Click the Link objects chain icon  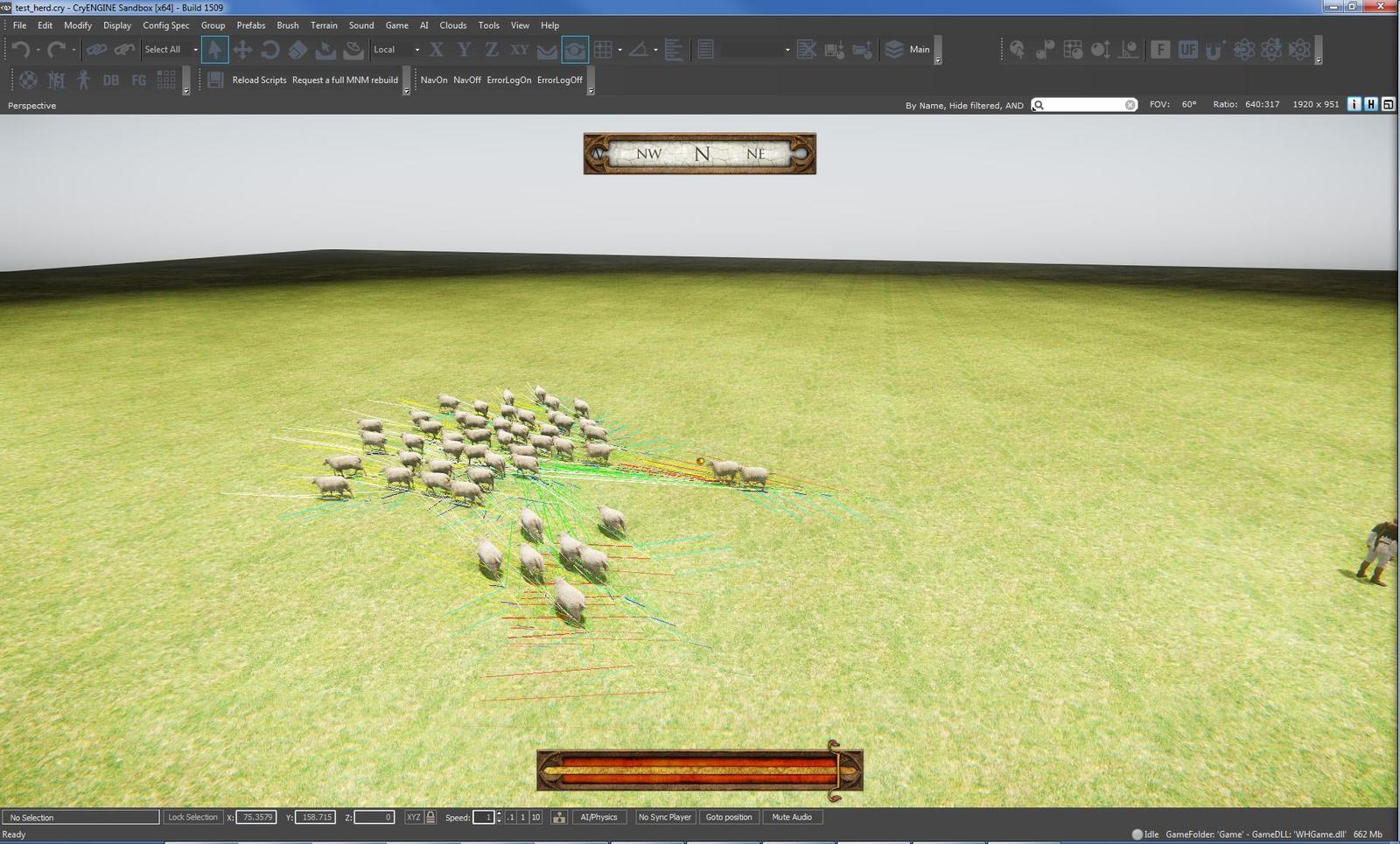click(x=96, y=50)
